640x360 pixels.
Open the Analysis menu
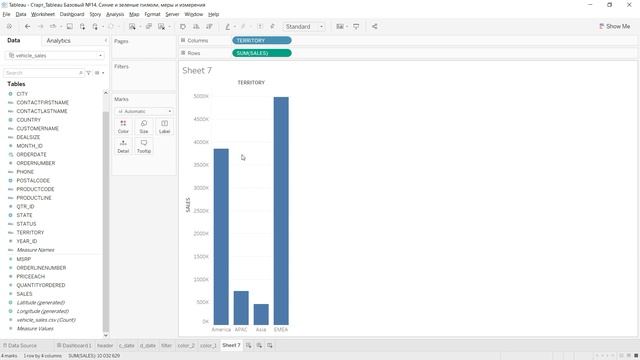tap(115, 14)
